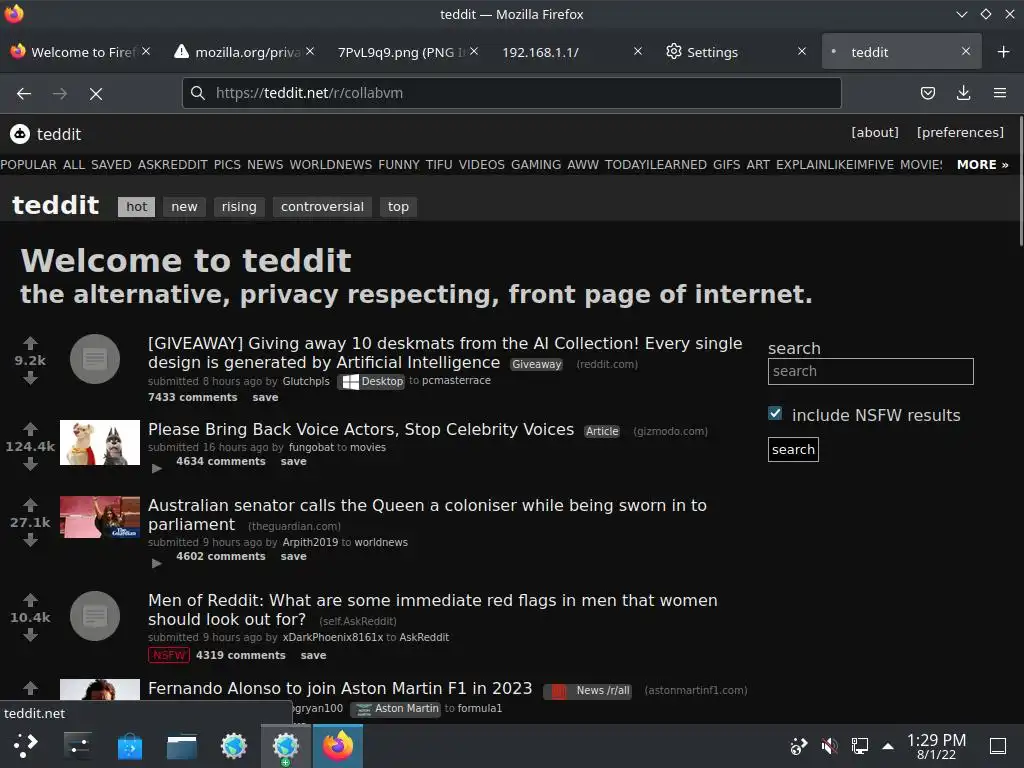Show hidden system tray icons arrow
The height and width of the screenshot is (768, 1024).
888,746
